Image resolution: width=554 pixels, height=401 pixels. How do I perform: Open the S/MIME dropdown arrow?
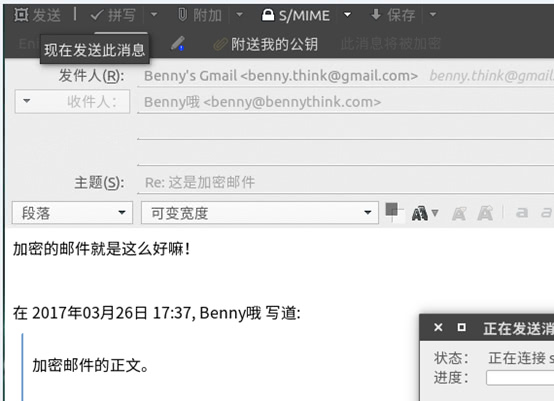click(348, 15)
